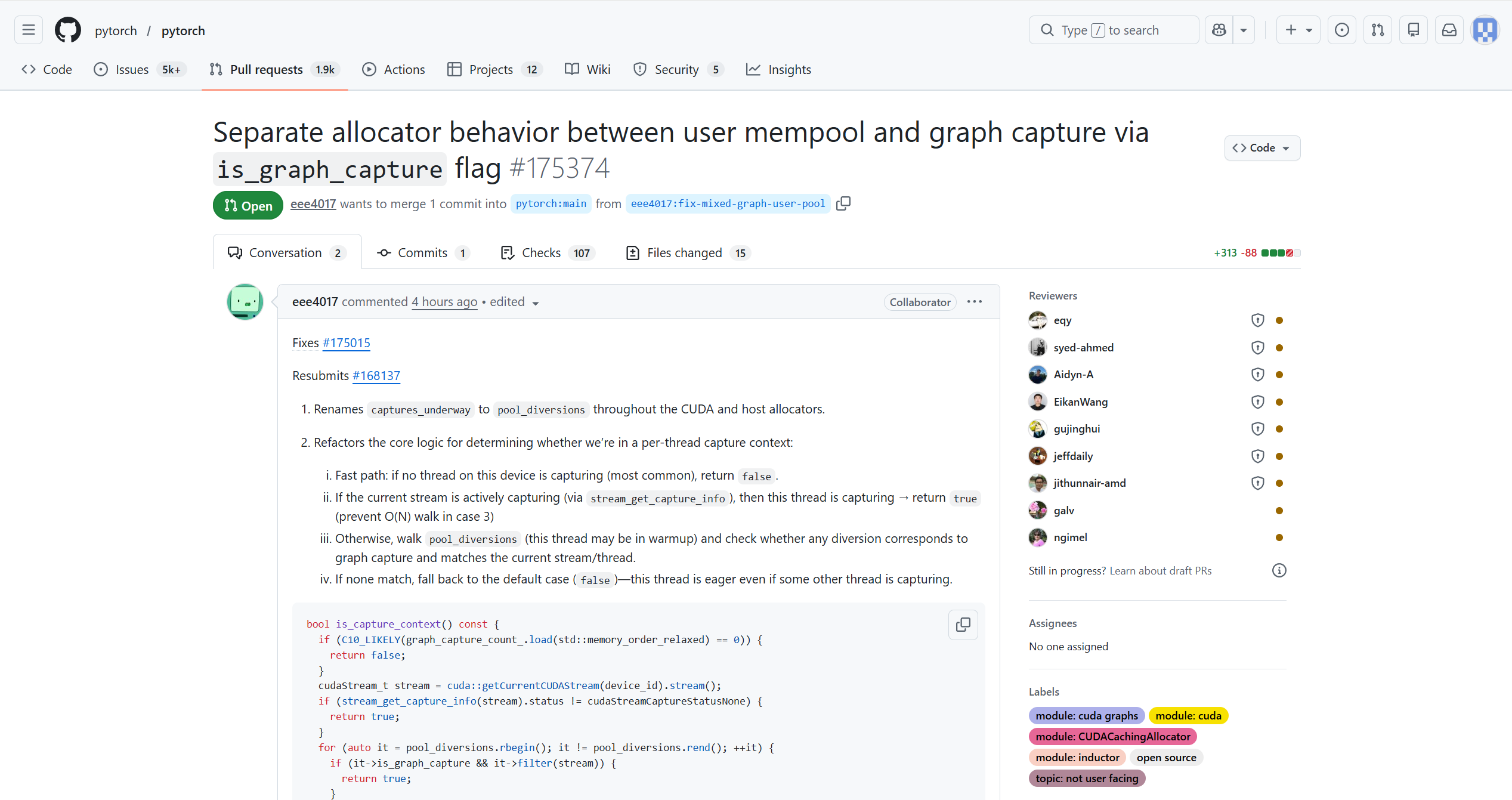The width and height of the screenshot is (1512, 800).
Task: Open reviewer syed-ahmed's profile
Action: [1083, 348]
